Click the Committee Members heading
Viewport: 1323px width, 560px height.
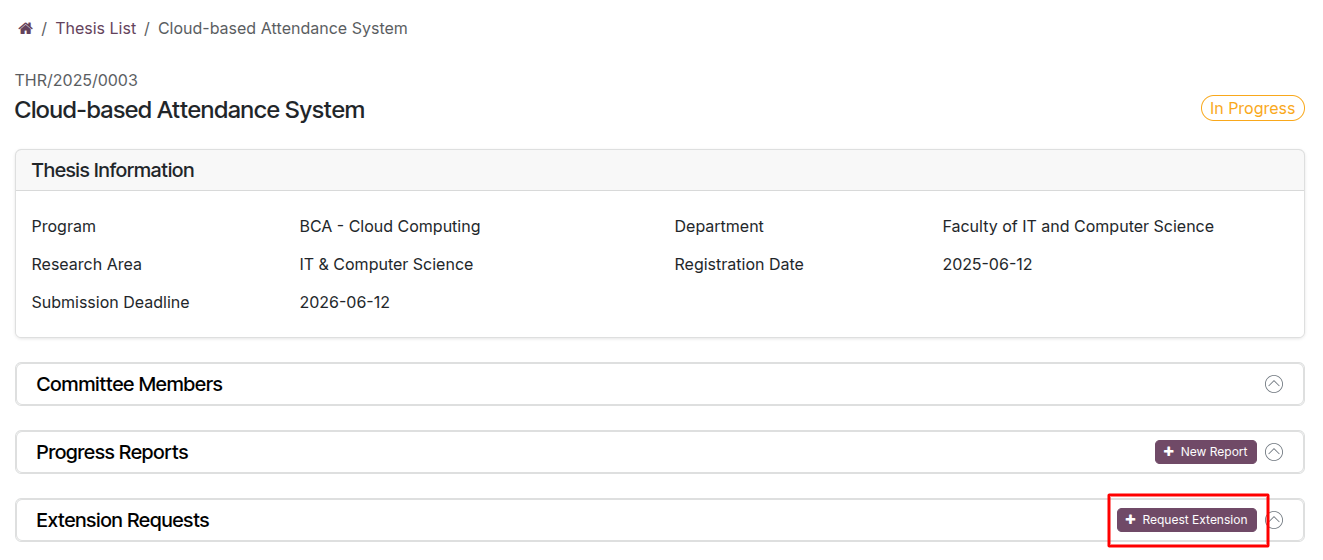[130, 384]
